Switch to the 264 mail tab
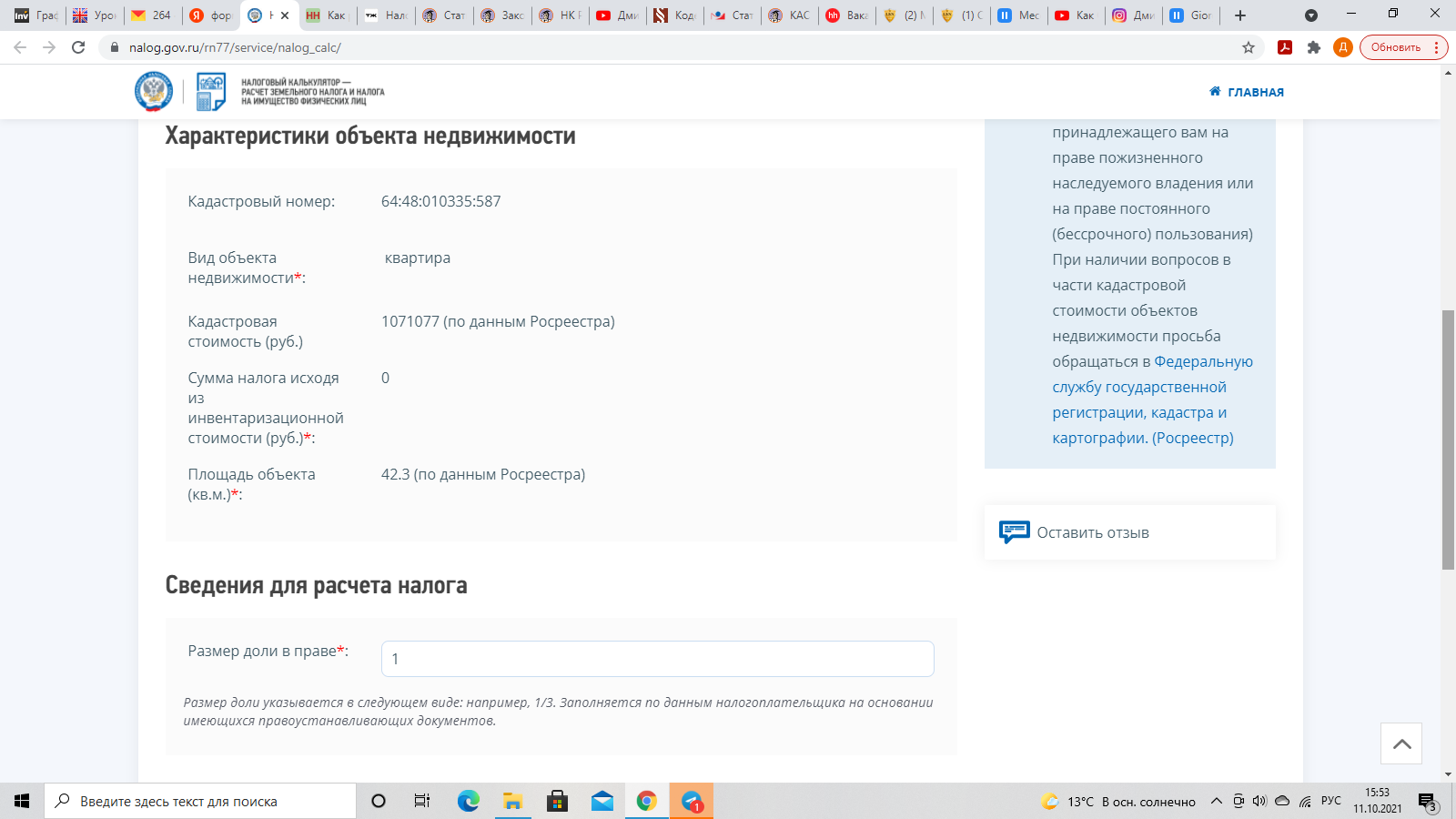This screenshot has height=819, width=1456. (x=152, y=15)
